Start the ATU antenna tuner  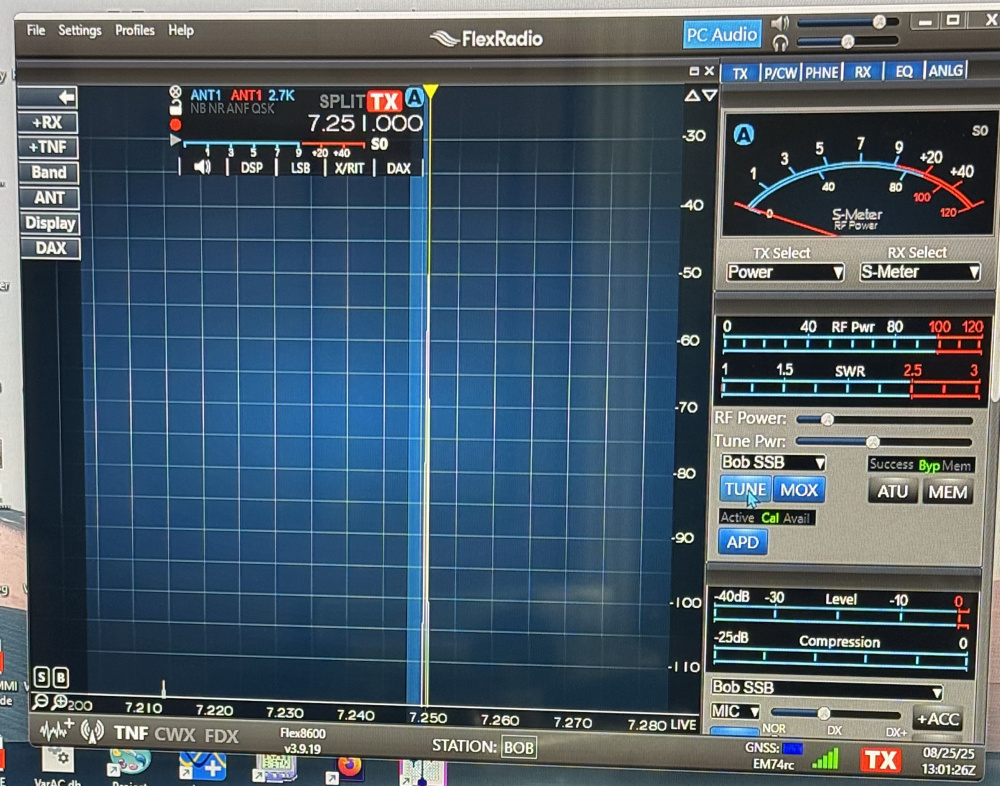(892, 491)
